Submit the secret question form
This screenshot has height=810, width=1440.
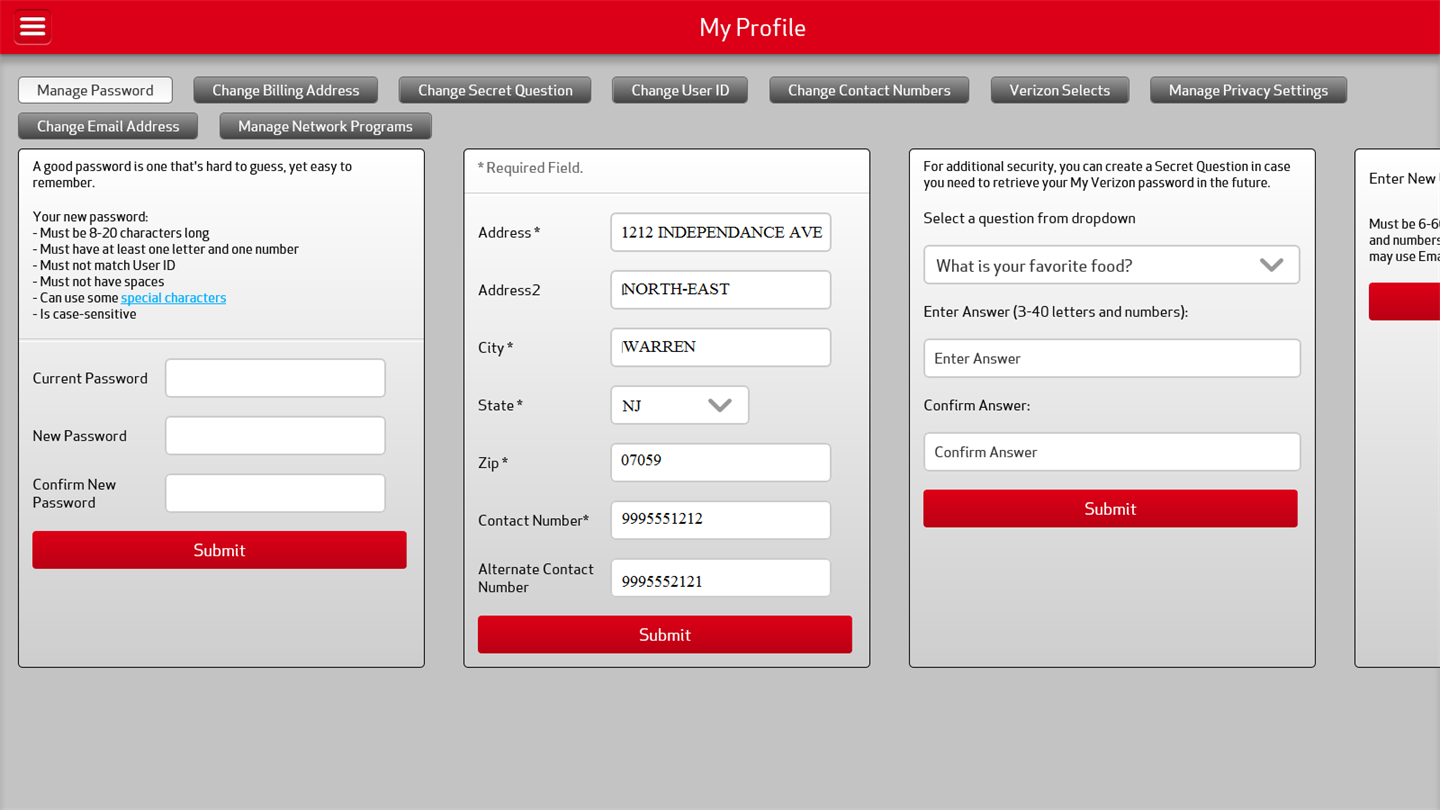(1110, 509)
